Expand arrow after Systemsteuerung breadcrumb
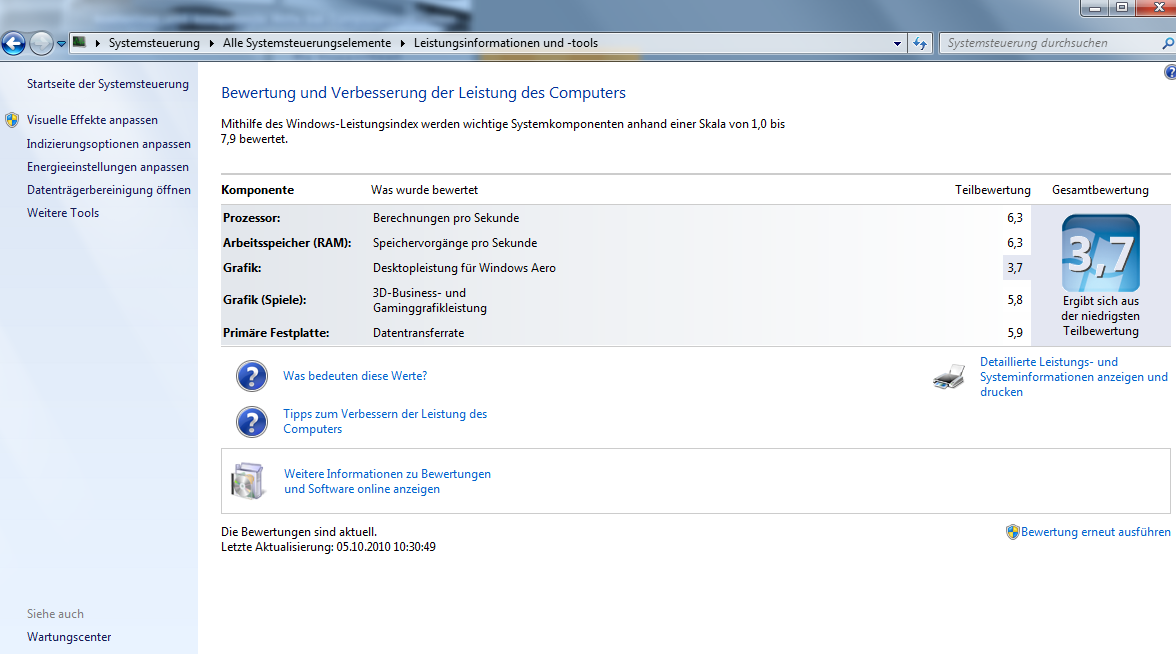 click(x=212, y=43)
